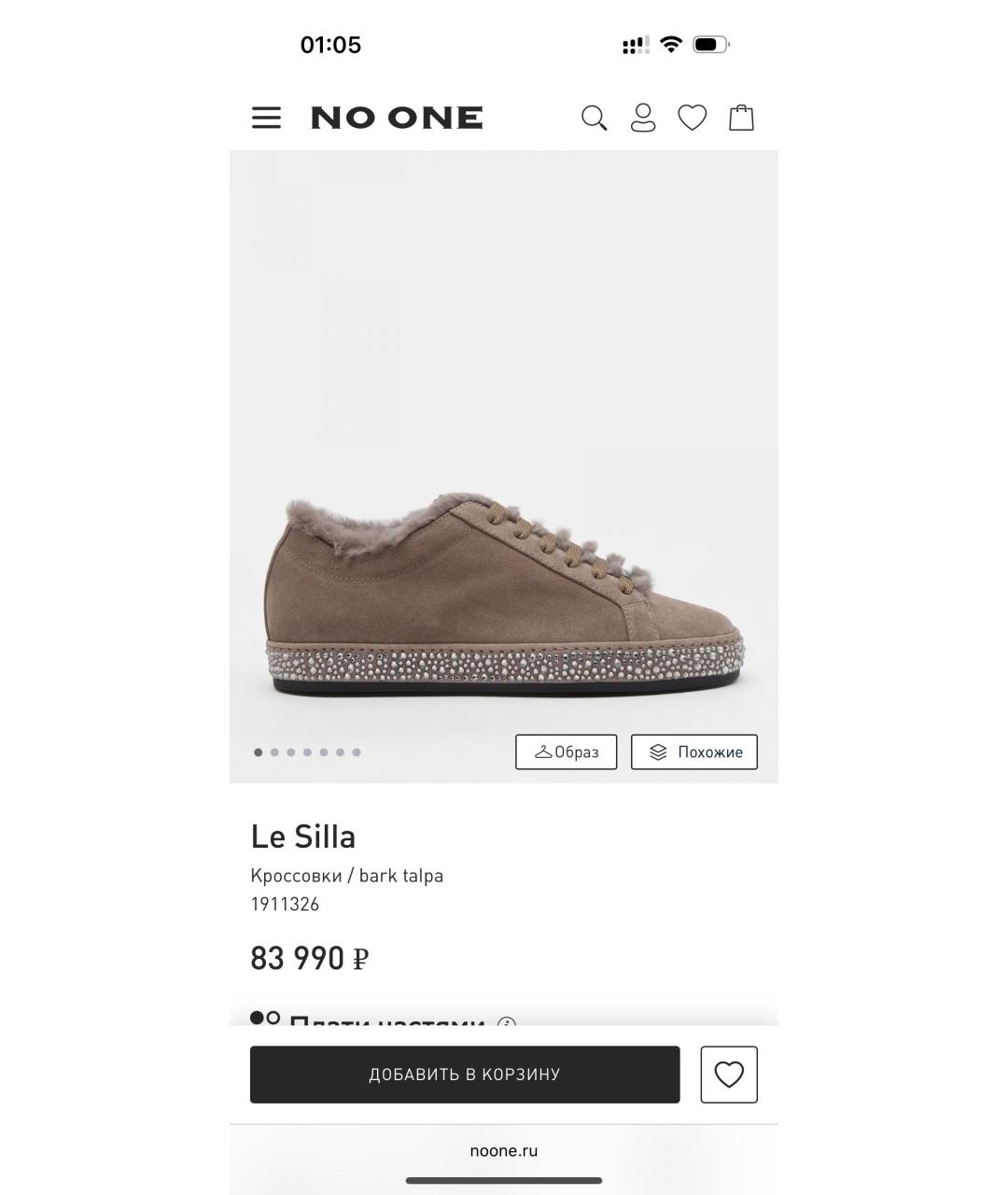Select the second image gallery dot
This screenshot has height=1195, width=1008.
(274, 752)
